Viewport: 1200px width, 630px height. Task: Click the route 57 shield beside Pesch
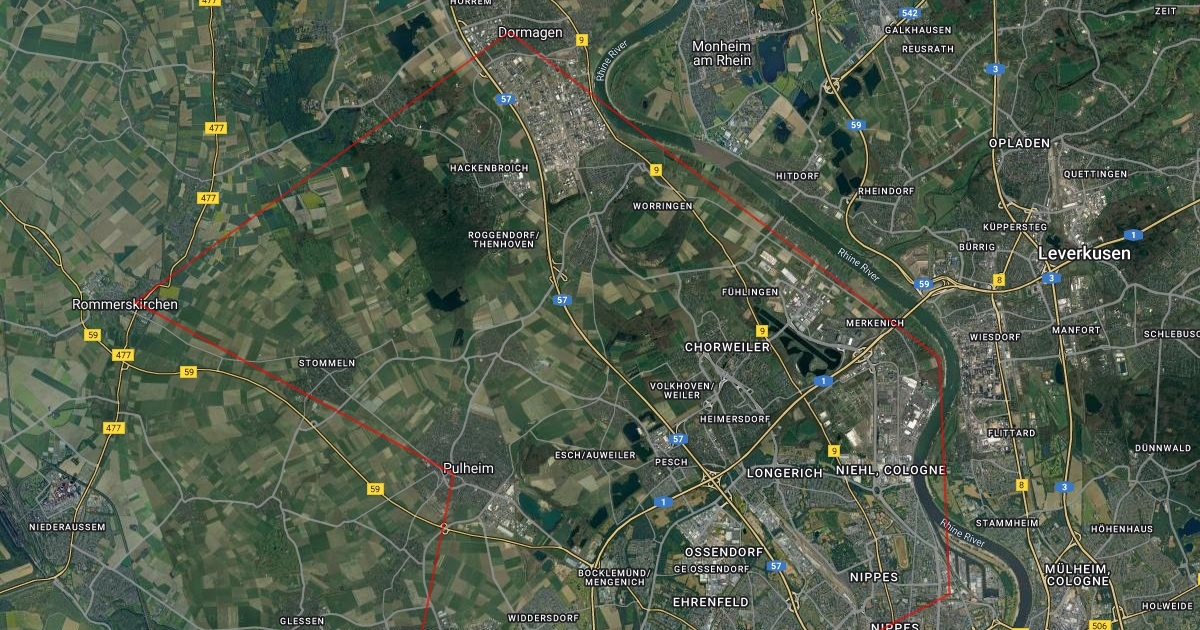pos(679,439)
